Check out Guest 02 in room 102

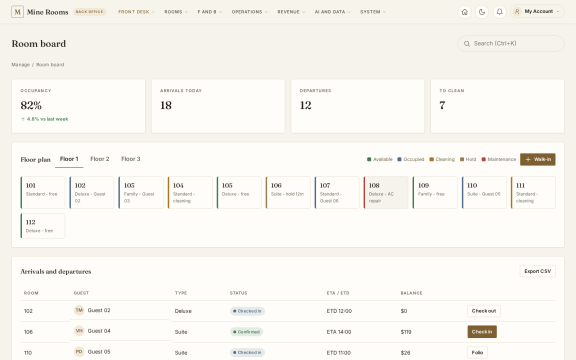(x=484, y=311)
